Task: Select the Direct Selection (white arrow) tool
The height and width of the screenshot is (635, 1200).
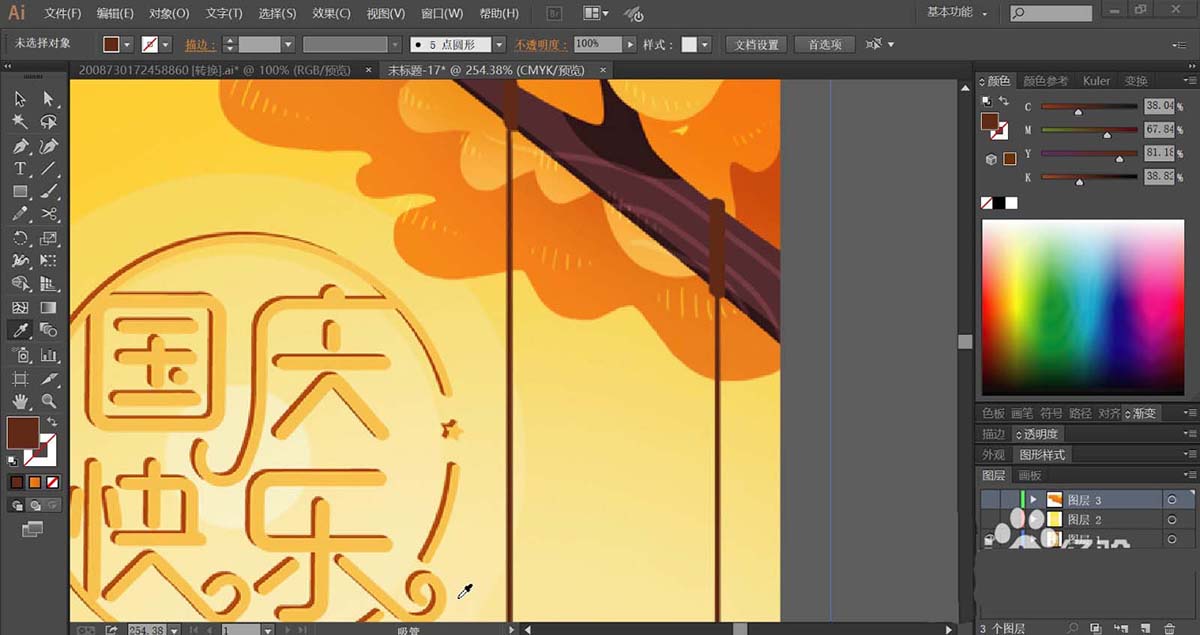Action: point(48,98)
